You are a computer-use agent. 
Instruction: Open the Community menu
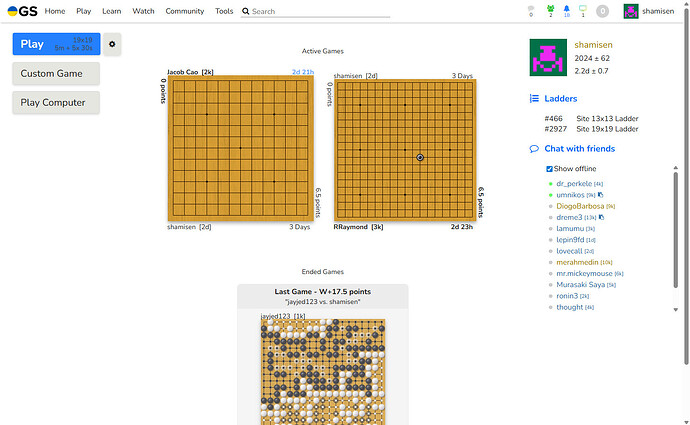pos(184,11)
